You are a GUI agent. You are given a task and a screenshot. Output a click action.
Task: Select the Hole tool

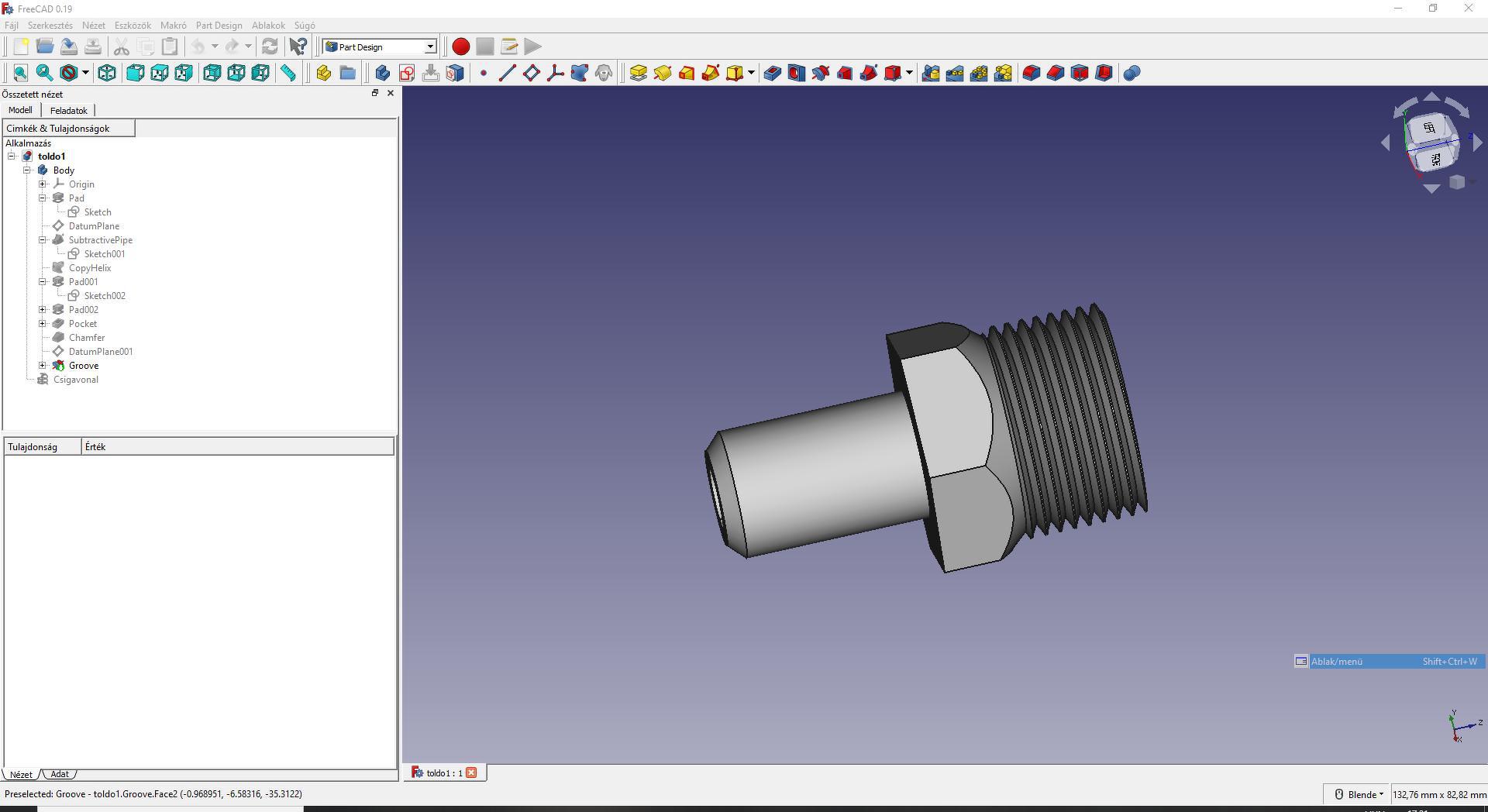coord(797,73)
